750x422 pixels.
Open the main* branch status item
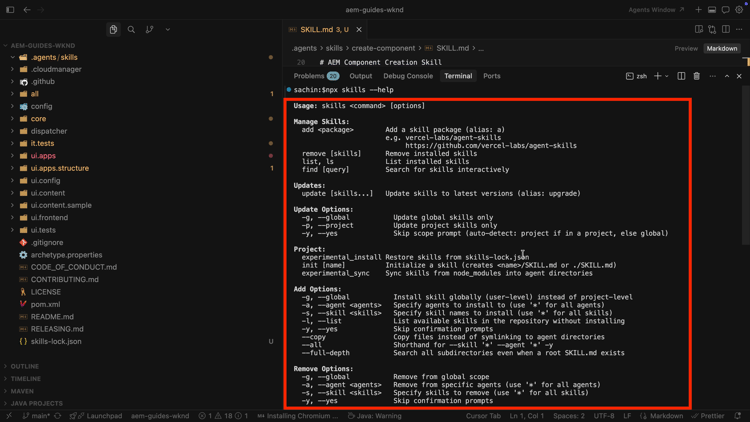[x=36, y=416]
